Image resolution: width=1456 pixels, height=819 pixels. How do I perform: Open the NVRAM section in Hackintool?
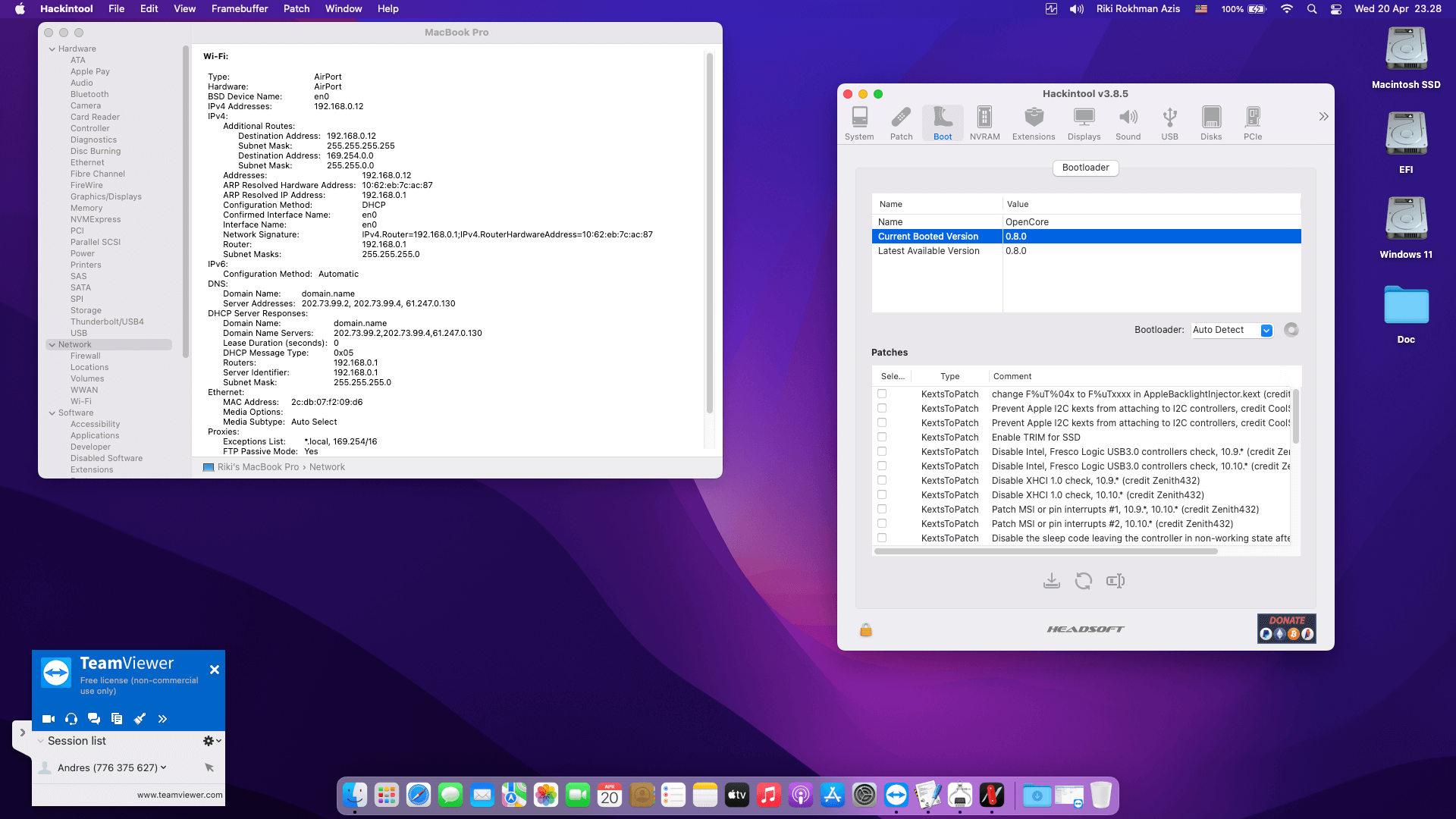tap(984, 124)
